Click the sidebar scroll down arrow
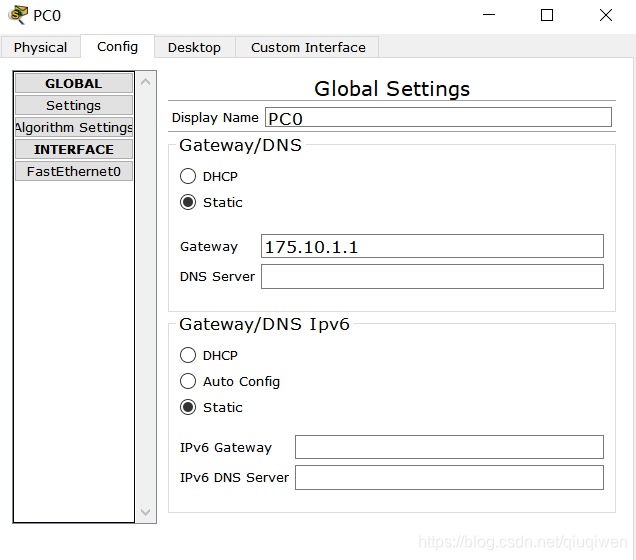Image resolution: width=636 pixels, height=560 pixels. 146,512
